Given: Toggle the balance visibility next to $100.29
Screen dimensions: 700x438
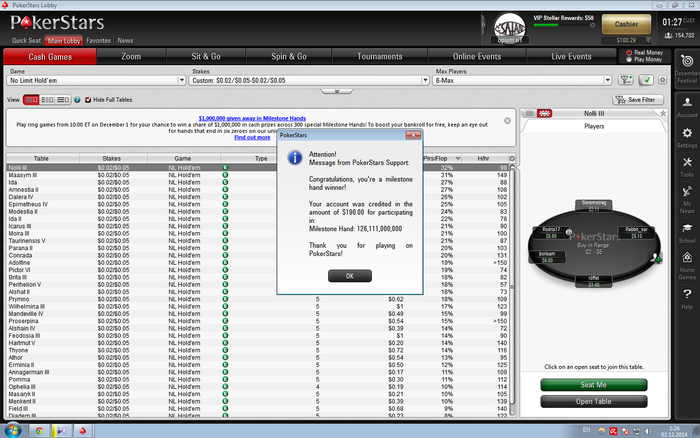Looking at the screenshot, I should [648, 40].
